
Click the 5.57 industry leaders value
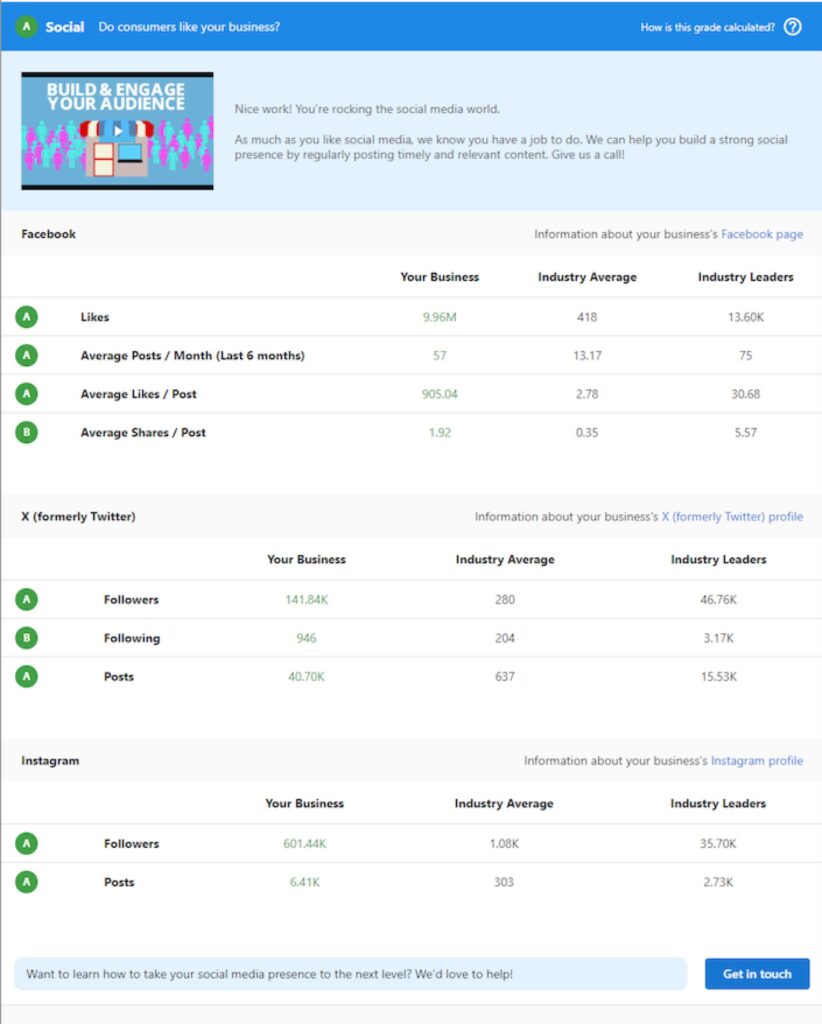(x=746, y=433)
